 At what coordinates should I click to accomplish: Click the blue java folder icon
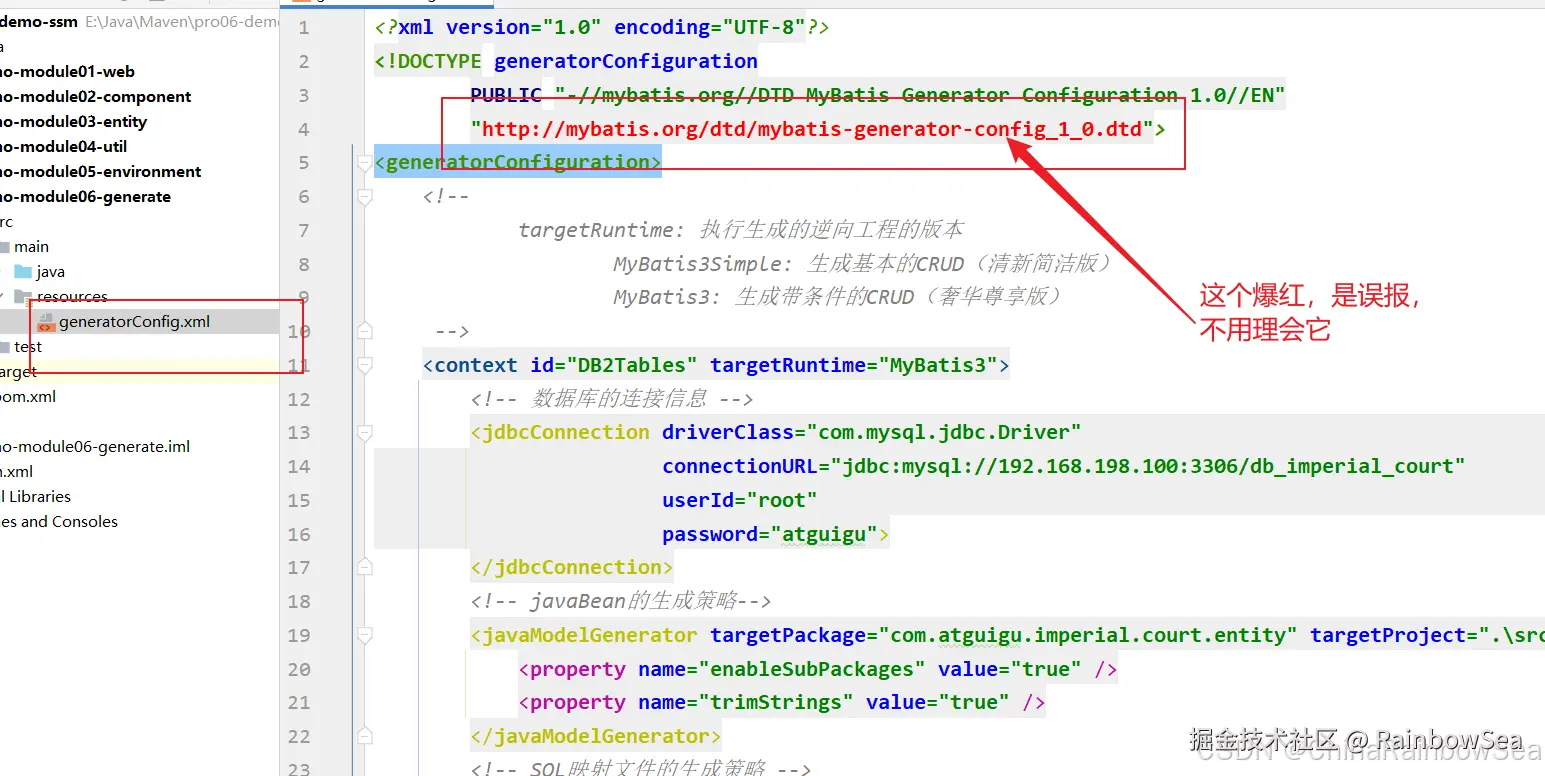click(x=23, y=272)
